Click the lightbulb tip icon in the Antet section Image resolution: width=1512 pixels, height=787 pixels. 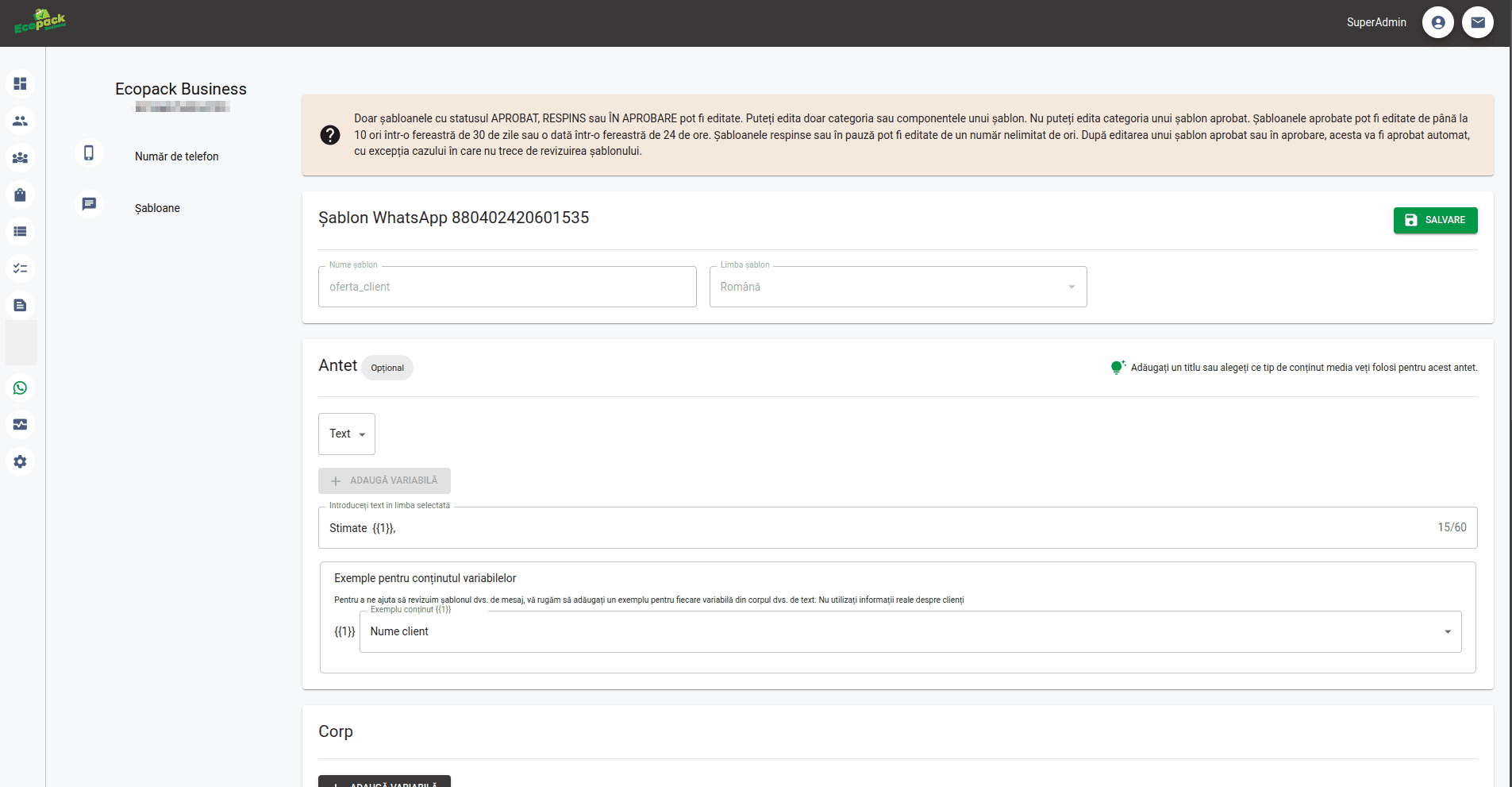point(1118,367)
